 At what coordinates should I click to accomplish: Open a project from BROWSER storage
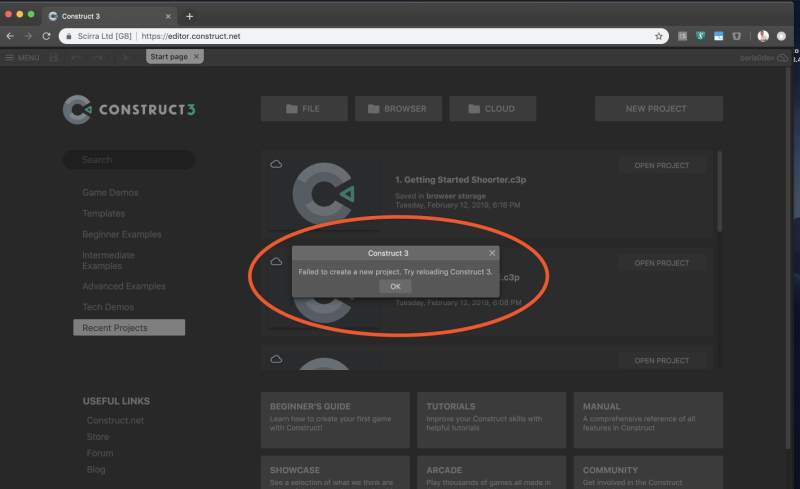click(x=397, y=109)
